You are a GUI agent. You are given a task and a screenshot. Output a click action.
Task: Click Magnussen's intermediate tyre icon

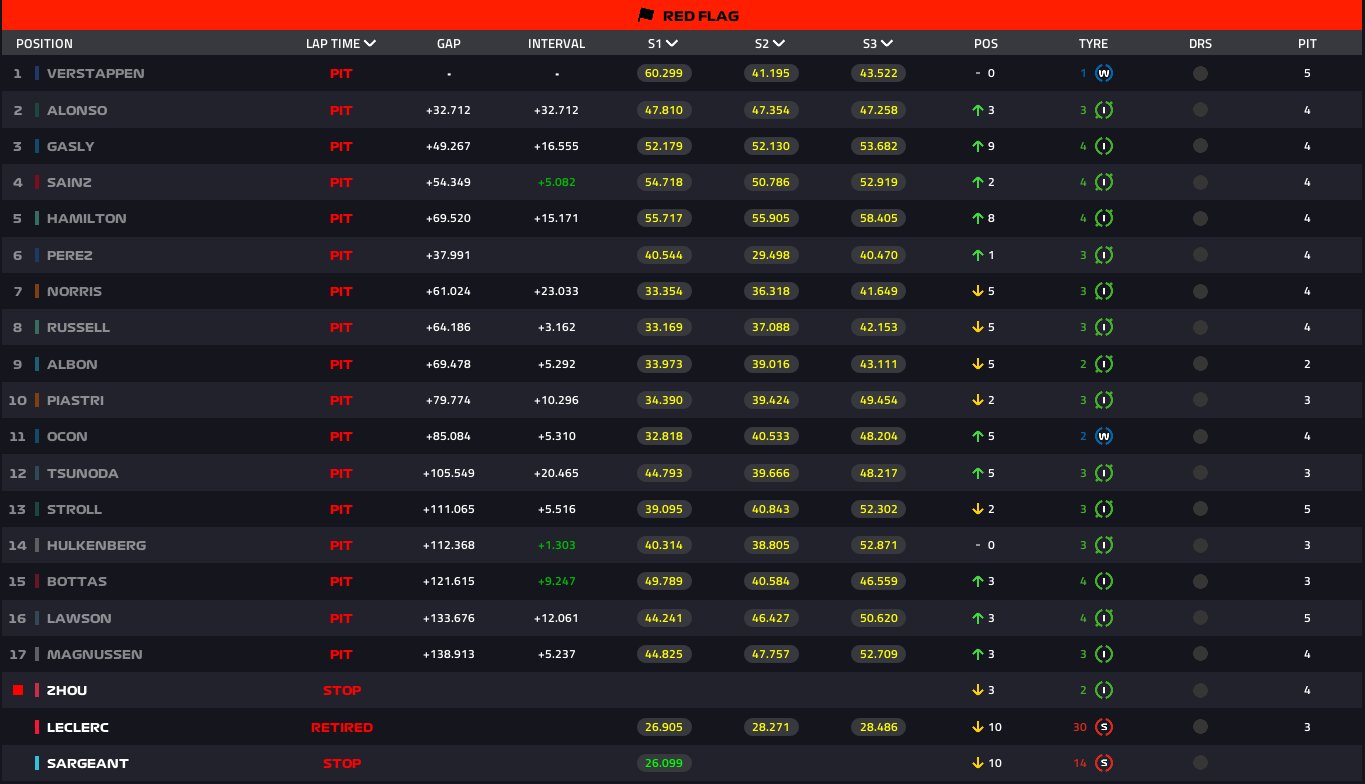(x=1104, y=654)
